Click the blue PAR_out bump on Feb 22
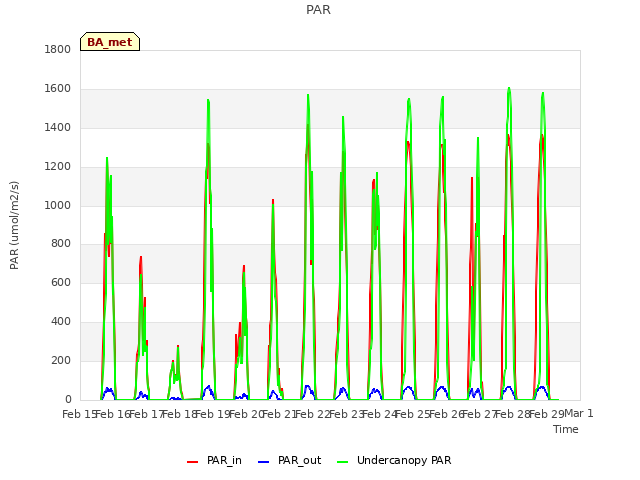 307,386
